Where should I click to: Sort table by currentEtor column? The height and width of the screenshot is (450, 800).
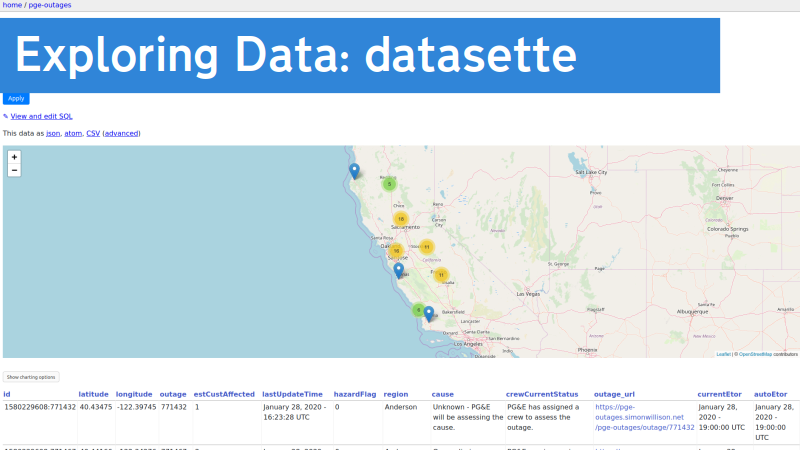coord(719,394)
